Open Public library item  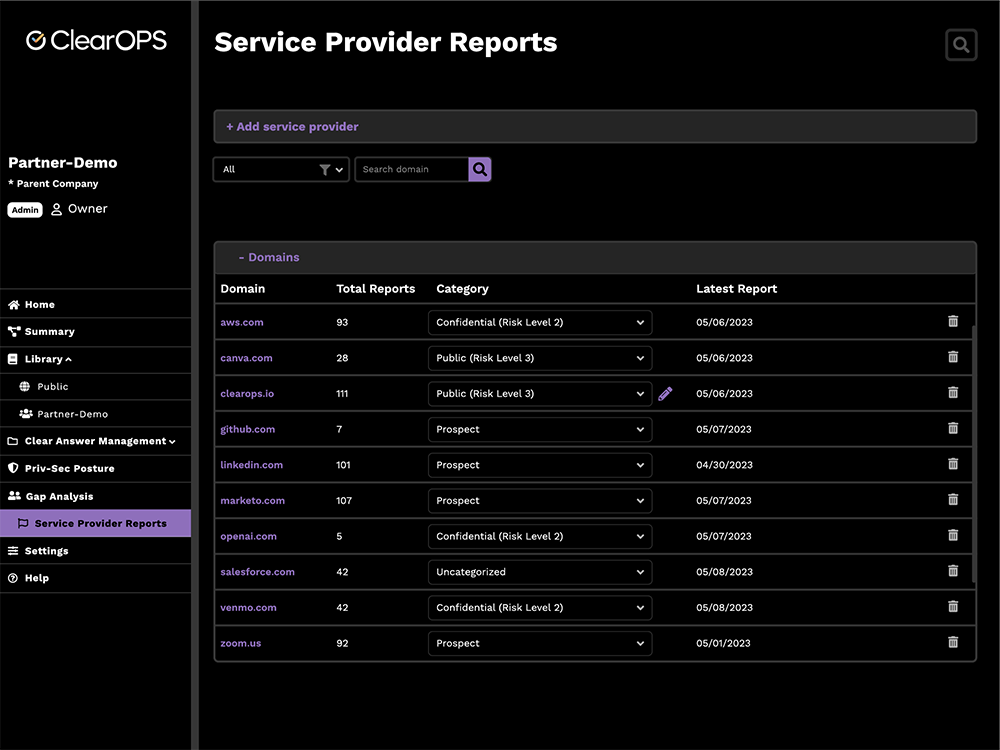coord(96,386)
